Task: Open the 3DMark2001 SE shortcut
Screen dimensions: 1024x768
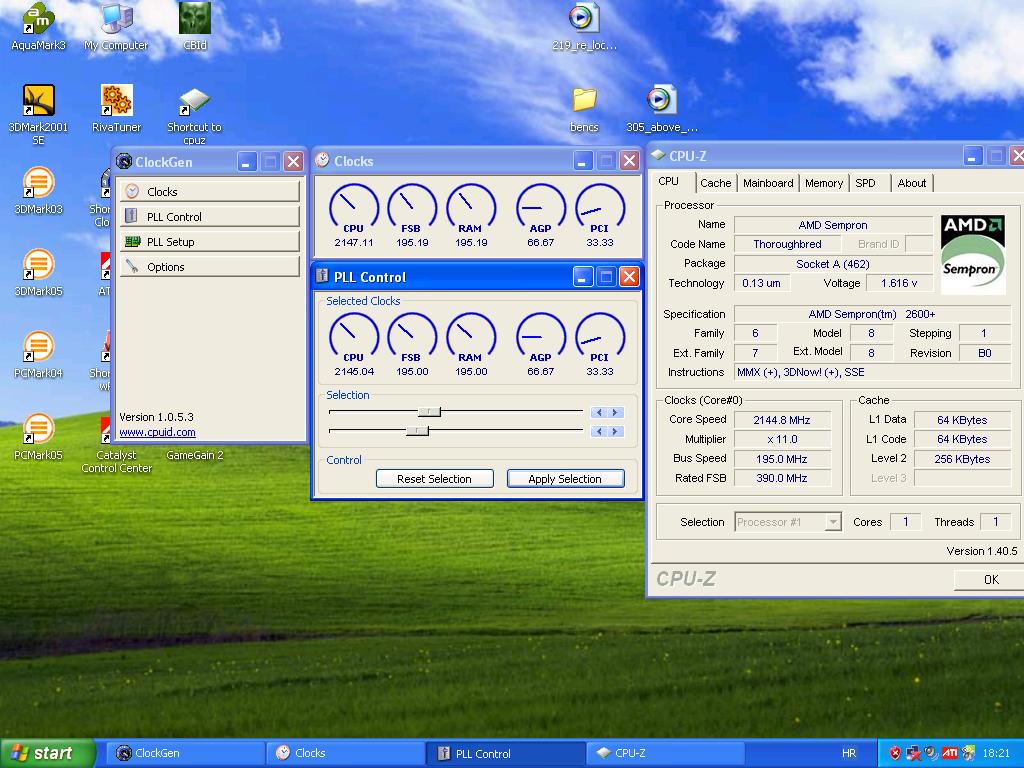Action: click(x=39, y=114)
